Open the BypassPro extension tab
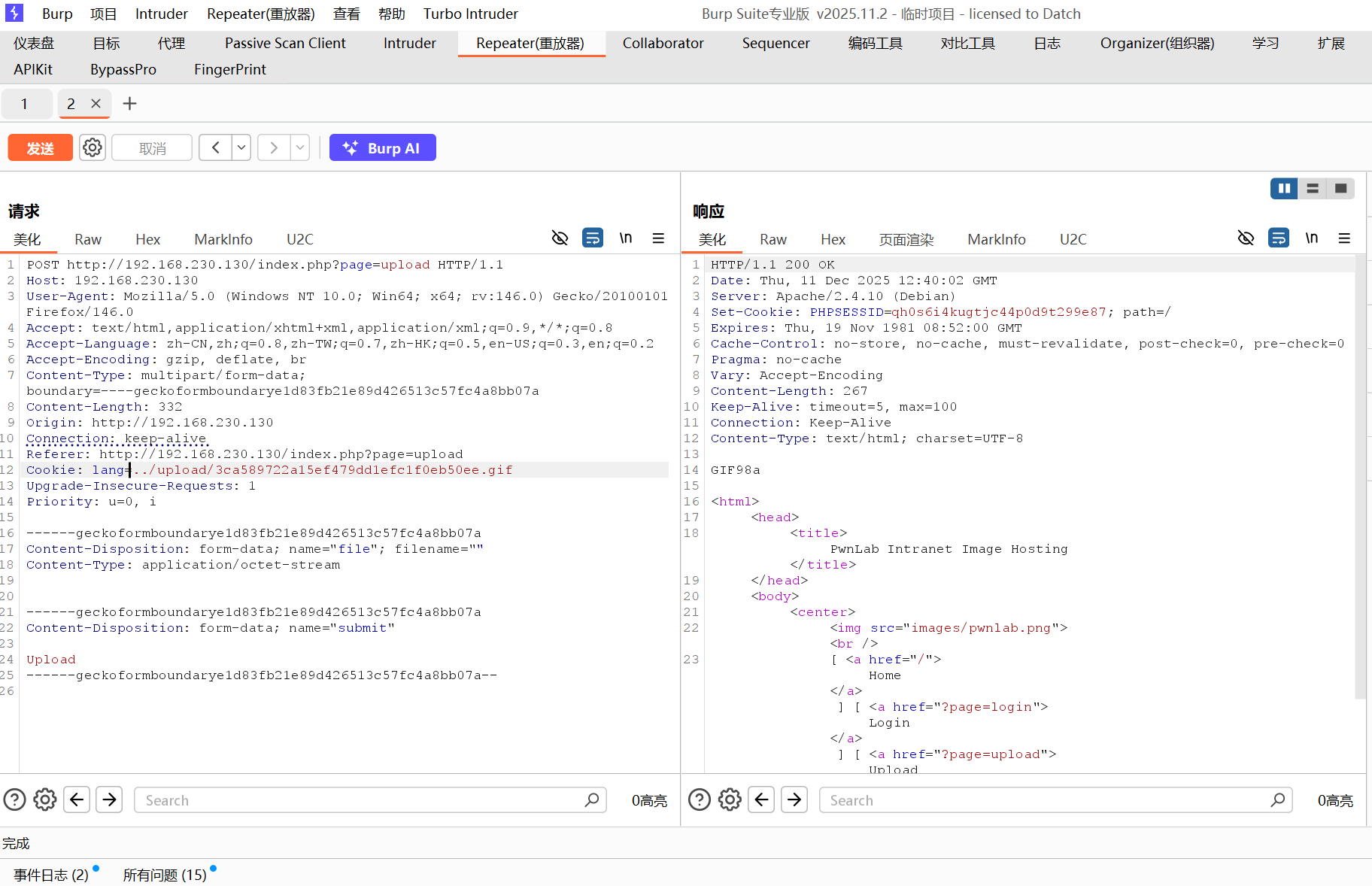The height and width of the screenshot is (886, 1372). 123,69
